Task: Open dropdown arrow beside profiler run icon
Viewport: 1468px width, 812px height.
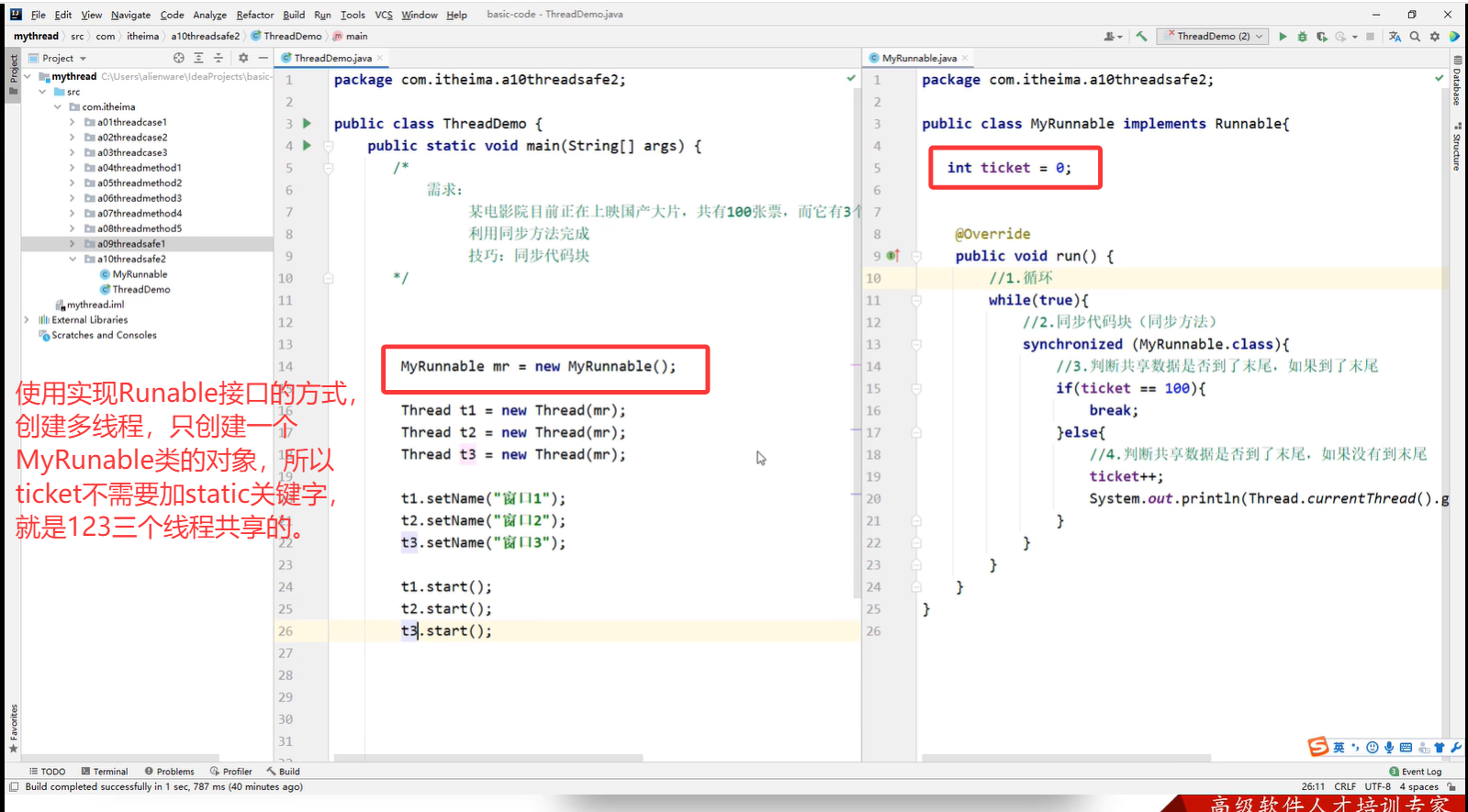Action: click(x=1355, y=38)
